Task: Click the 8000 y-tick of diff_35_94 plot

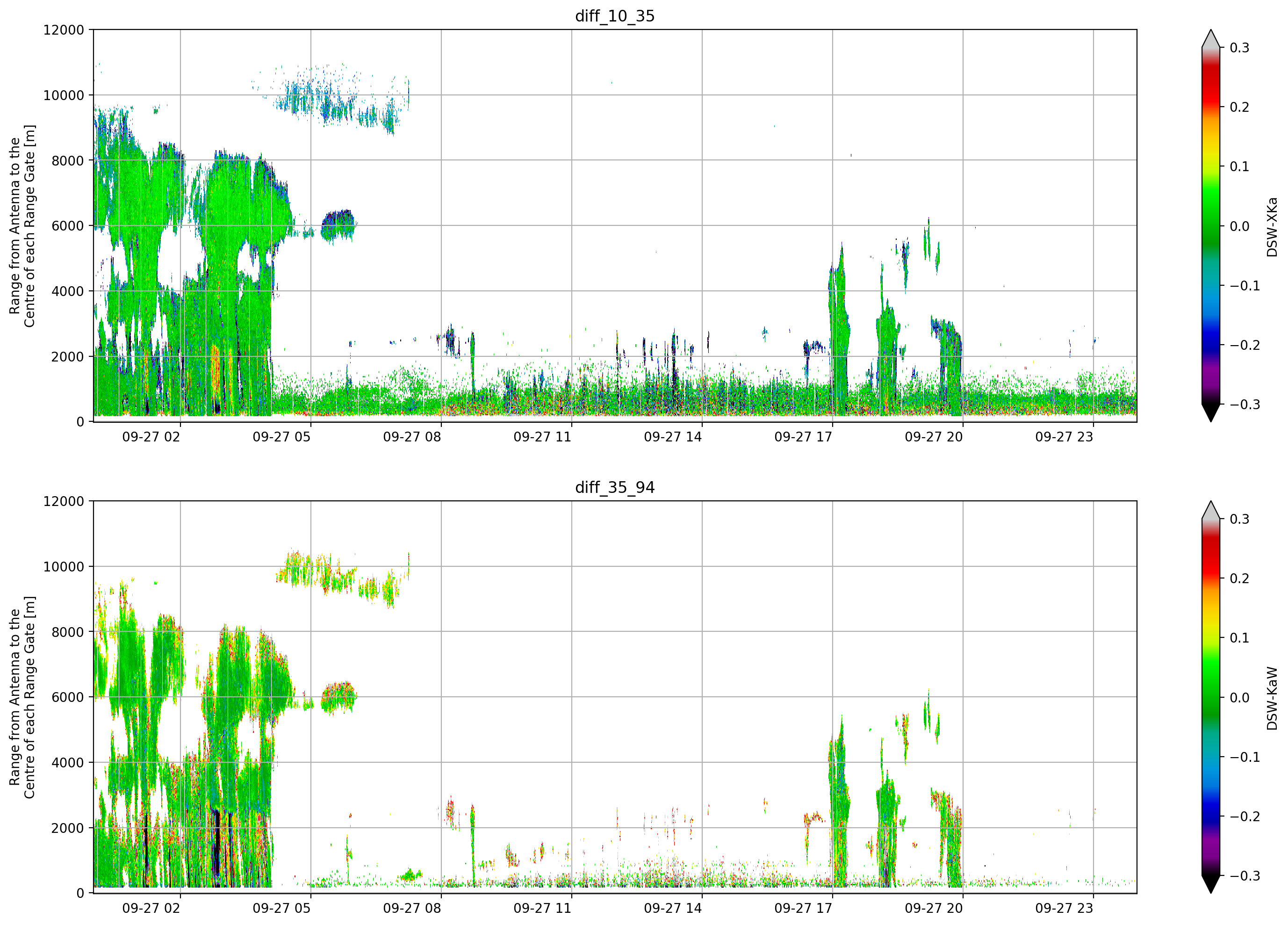Action: pos(68,632)
